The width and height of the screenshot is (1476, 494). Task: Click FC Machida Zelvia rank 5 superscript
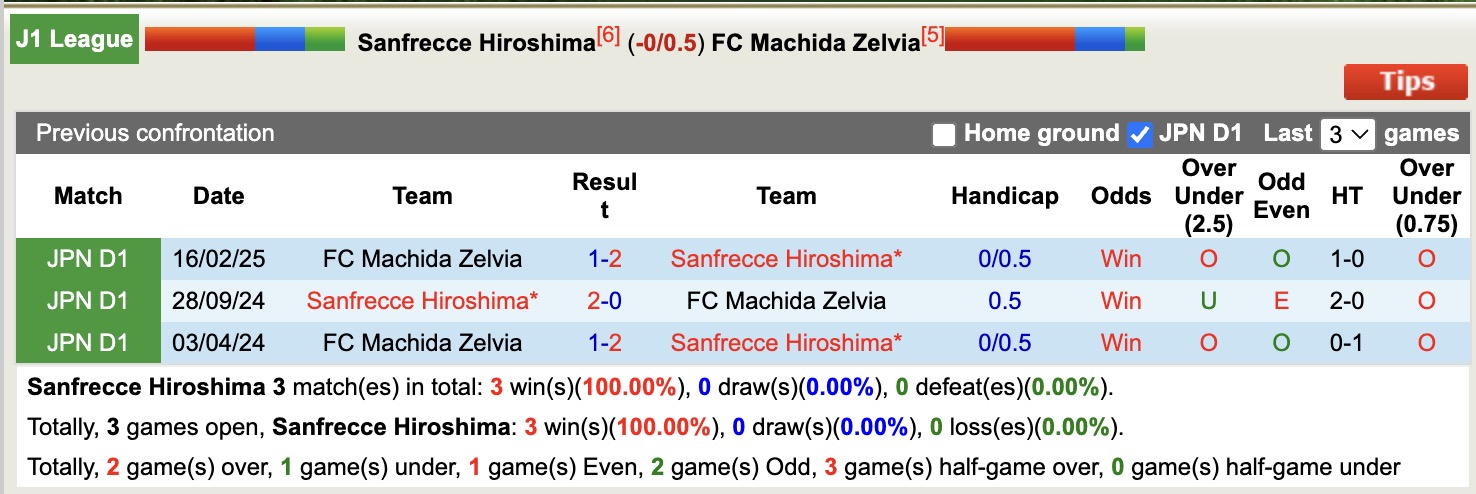click(932, 36)
